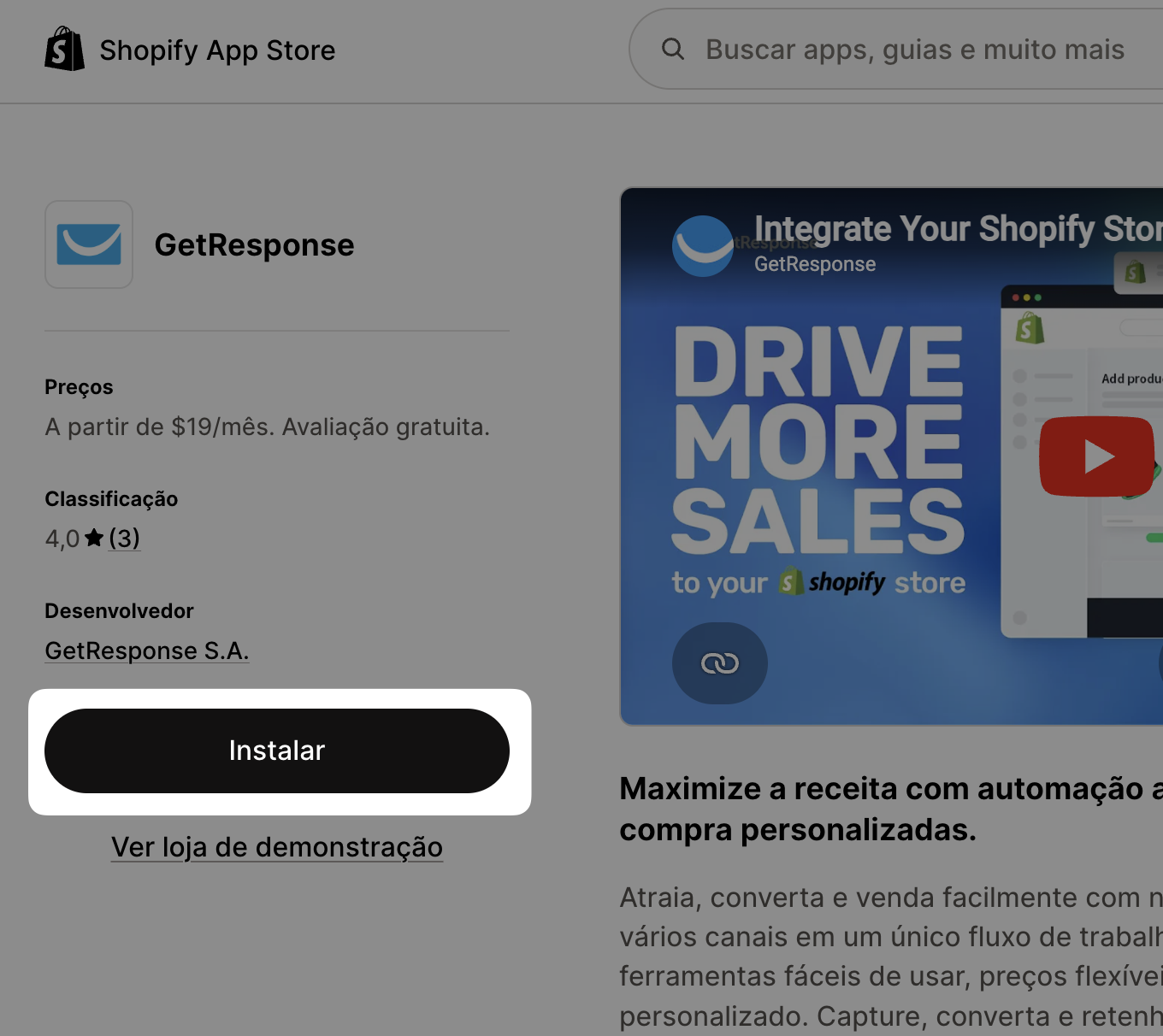Image resolution: width=1163 pixels, height=1036 pixels.
Task: Click the magnifier search icon
Action: click(673, 49)
